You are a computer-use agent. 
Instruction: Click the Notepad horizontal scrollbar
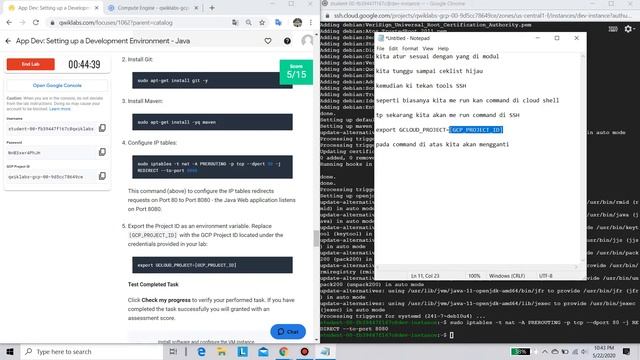pyautogui.click(x=478, y=267)
